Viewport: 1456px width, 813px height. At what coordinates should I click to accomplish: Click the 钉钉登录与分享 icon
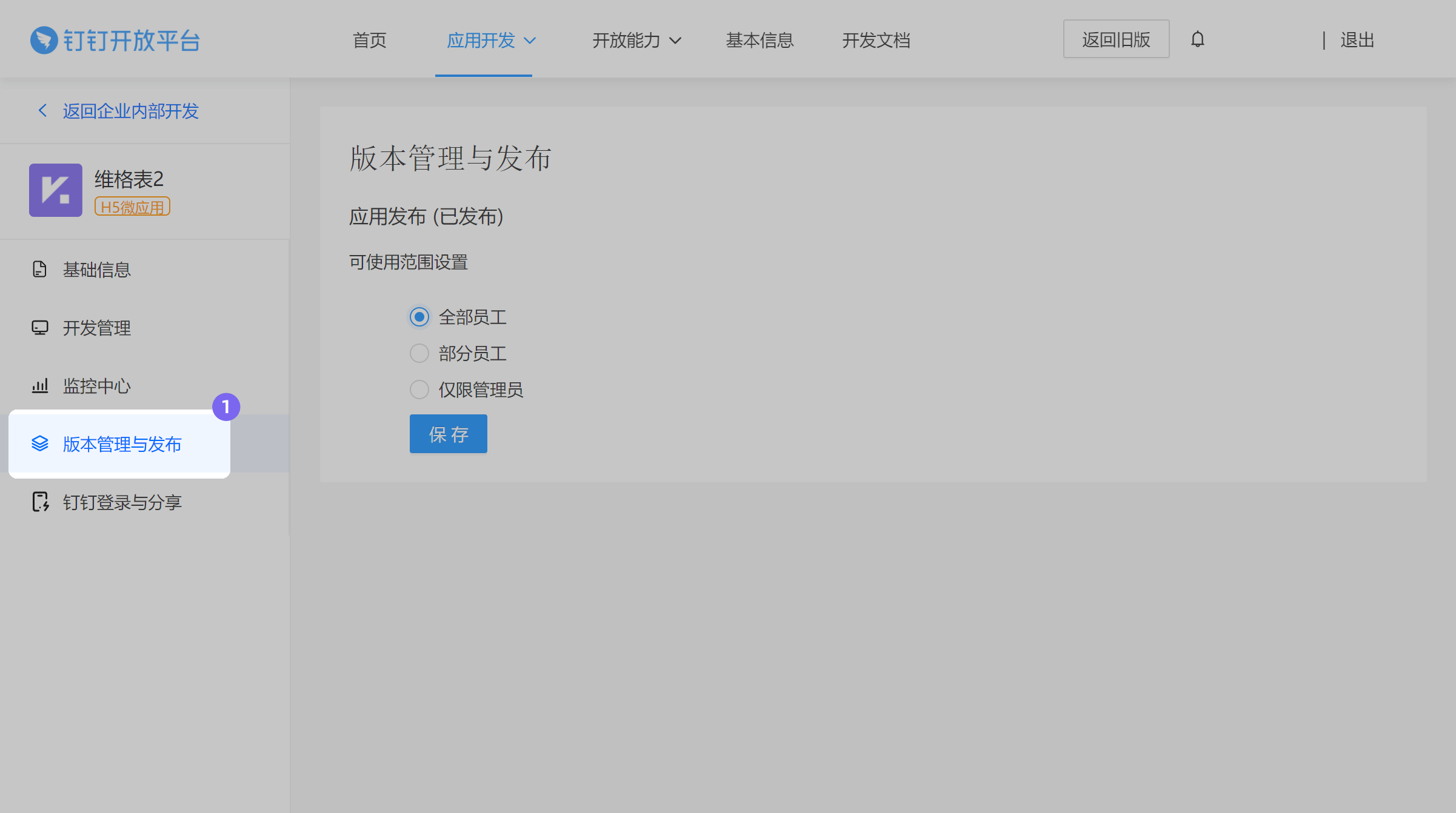point(40,502)
